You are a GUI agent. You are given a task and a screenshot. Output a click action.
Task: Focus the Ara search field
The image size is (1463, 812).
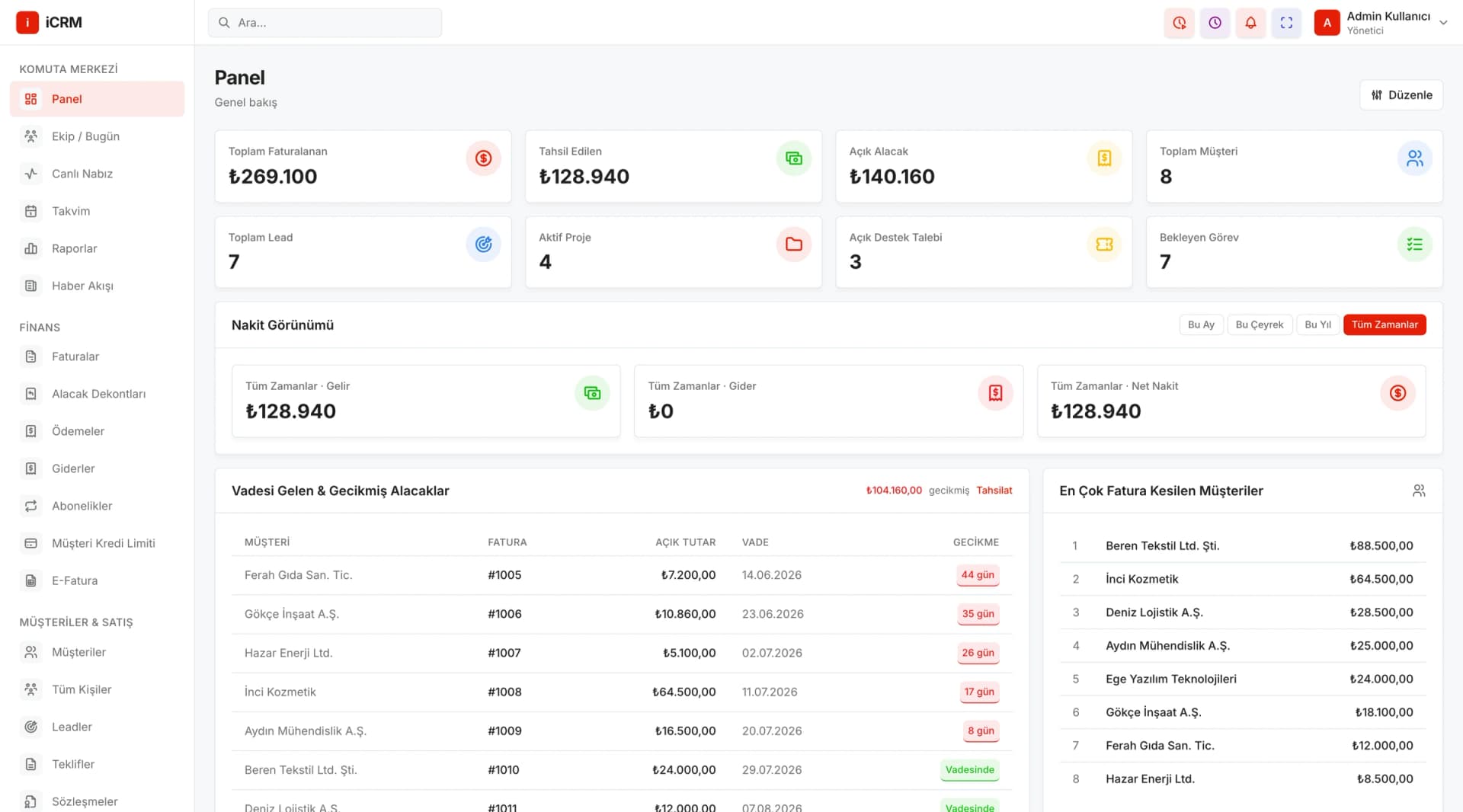click(325, 23)
